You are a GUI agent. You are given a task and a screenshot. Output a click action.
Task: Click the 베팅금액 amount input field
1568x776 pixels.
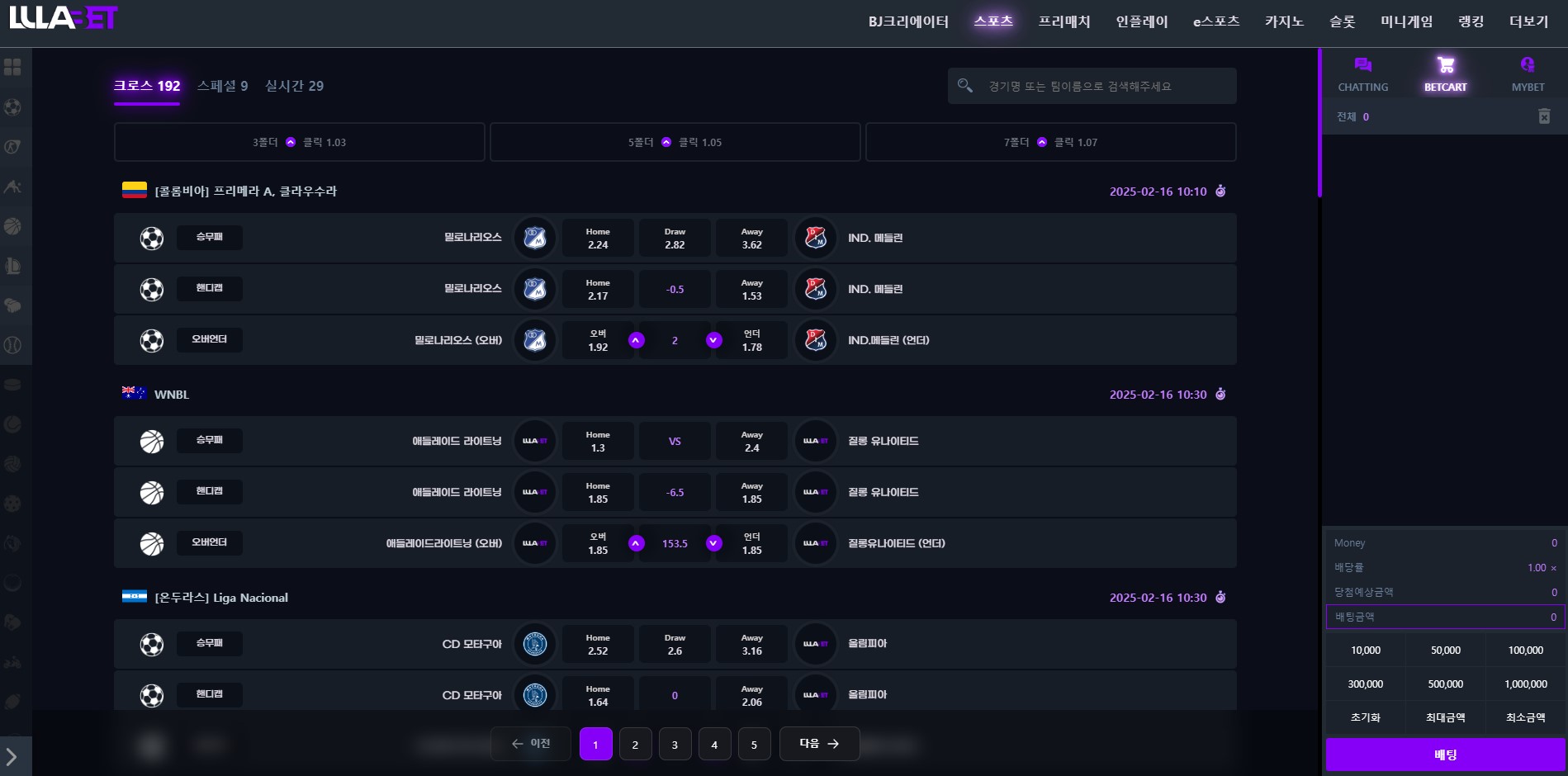point(1445,617)
